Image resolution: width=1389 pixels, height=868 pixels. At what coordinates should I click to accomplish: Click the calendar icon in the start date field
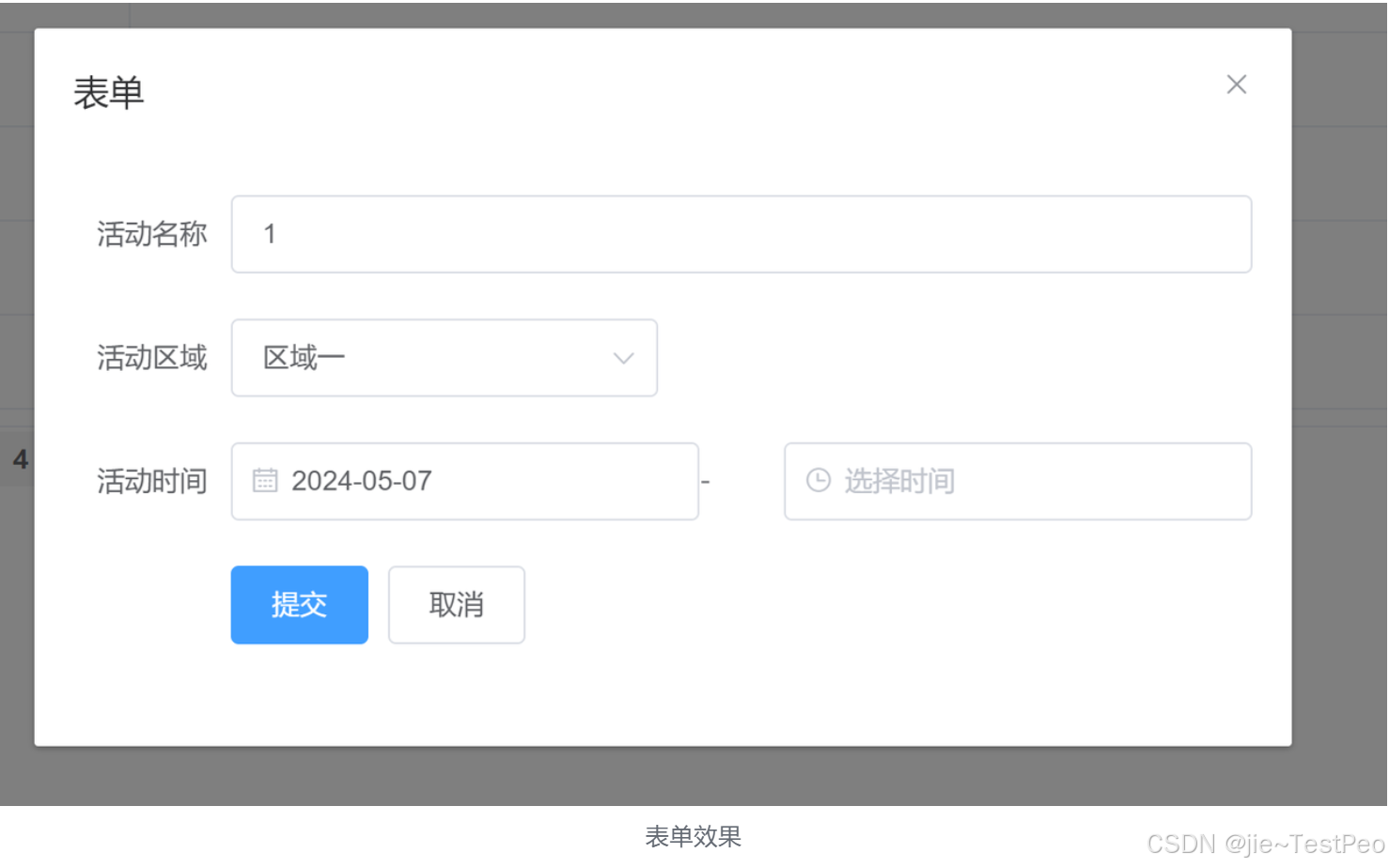[266, 480]
